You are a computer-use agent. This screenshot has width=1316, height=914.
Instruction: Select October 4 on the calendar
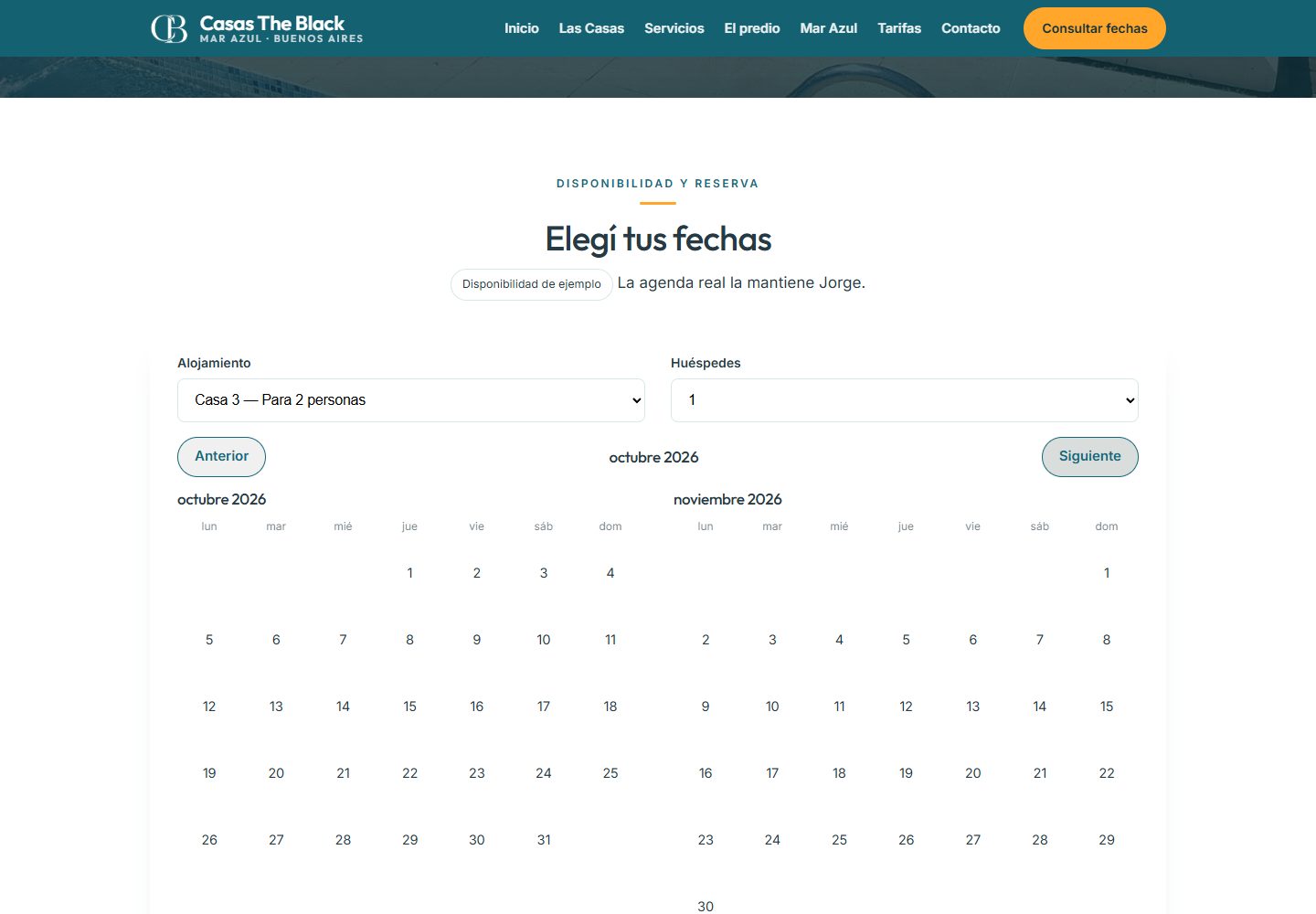(610, 573)
